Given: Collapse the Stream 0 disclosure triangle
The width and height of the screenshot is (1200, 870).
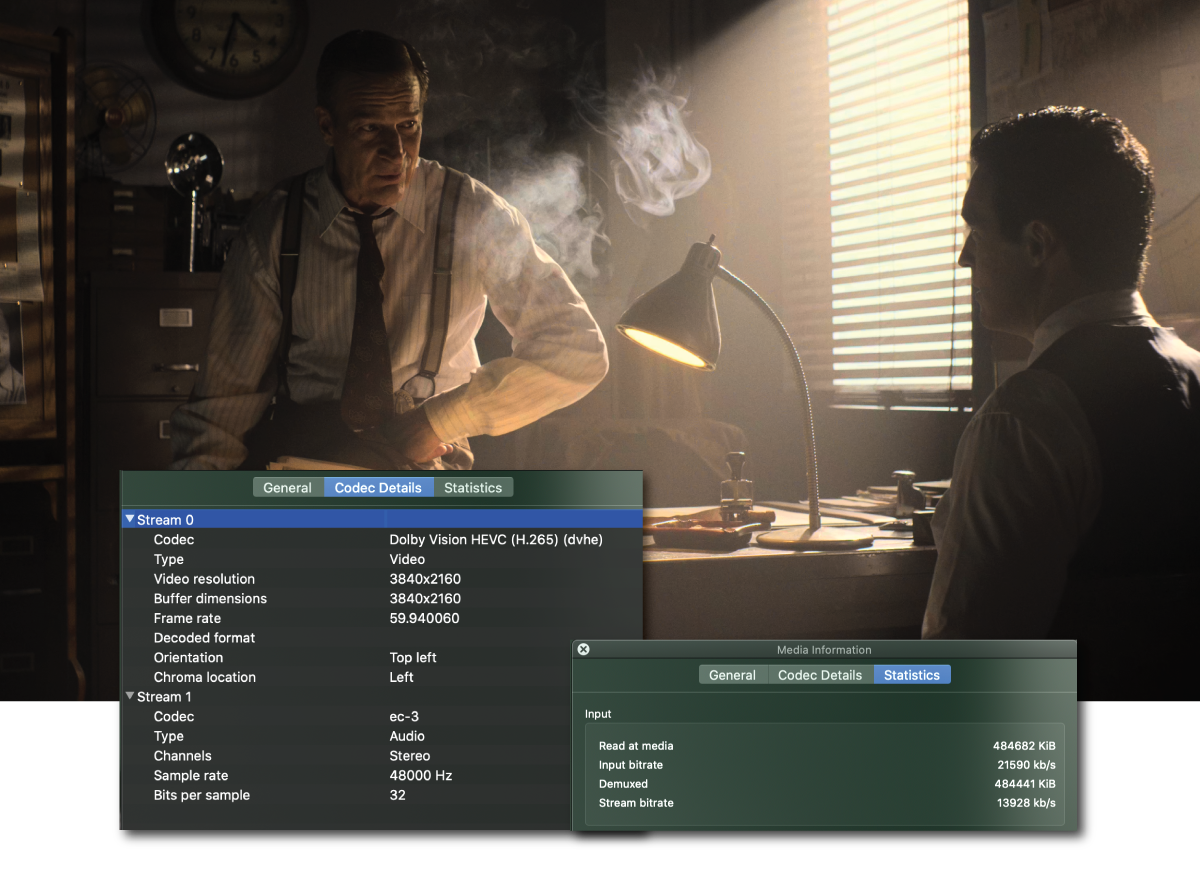Looking at the screenshot, I should pyautogui.click(x=130, y=519).
